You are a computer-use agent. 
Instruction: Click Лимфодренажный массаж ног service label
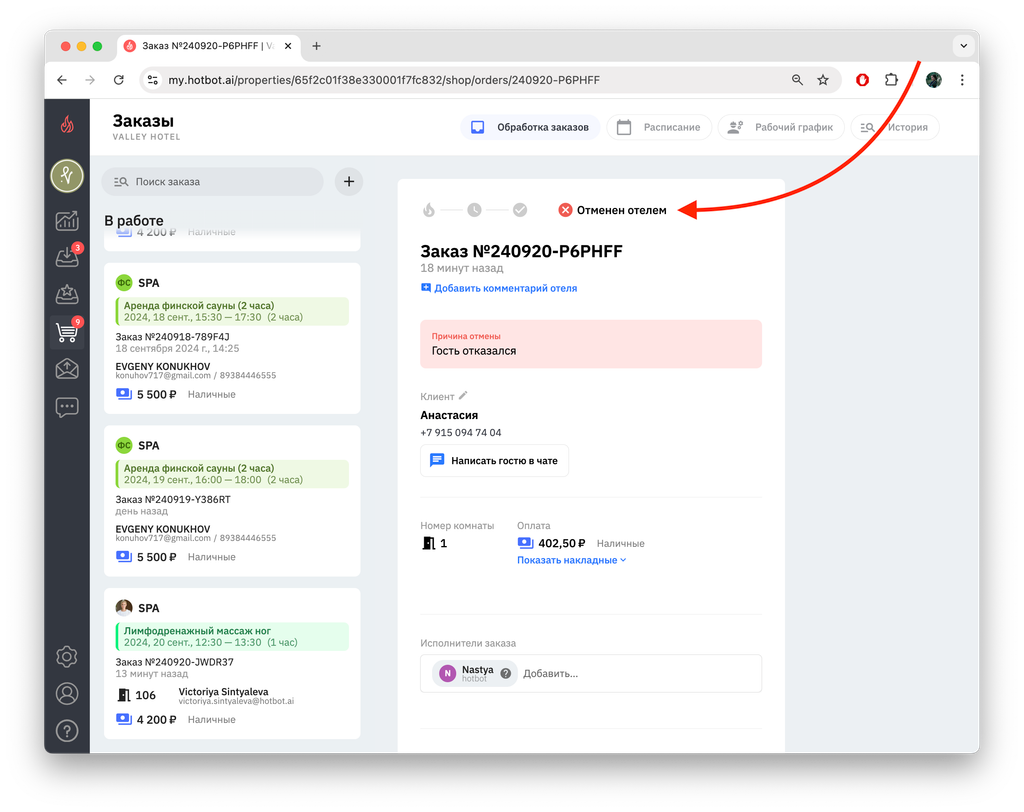[x=197, y=631]
